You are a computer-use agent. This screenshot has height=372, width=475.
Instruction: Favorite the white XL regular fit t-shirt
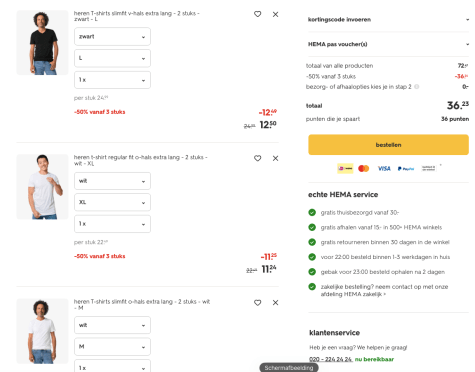coord(257,158)
